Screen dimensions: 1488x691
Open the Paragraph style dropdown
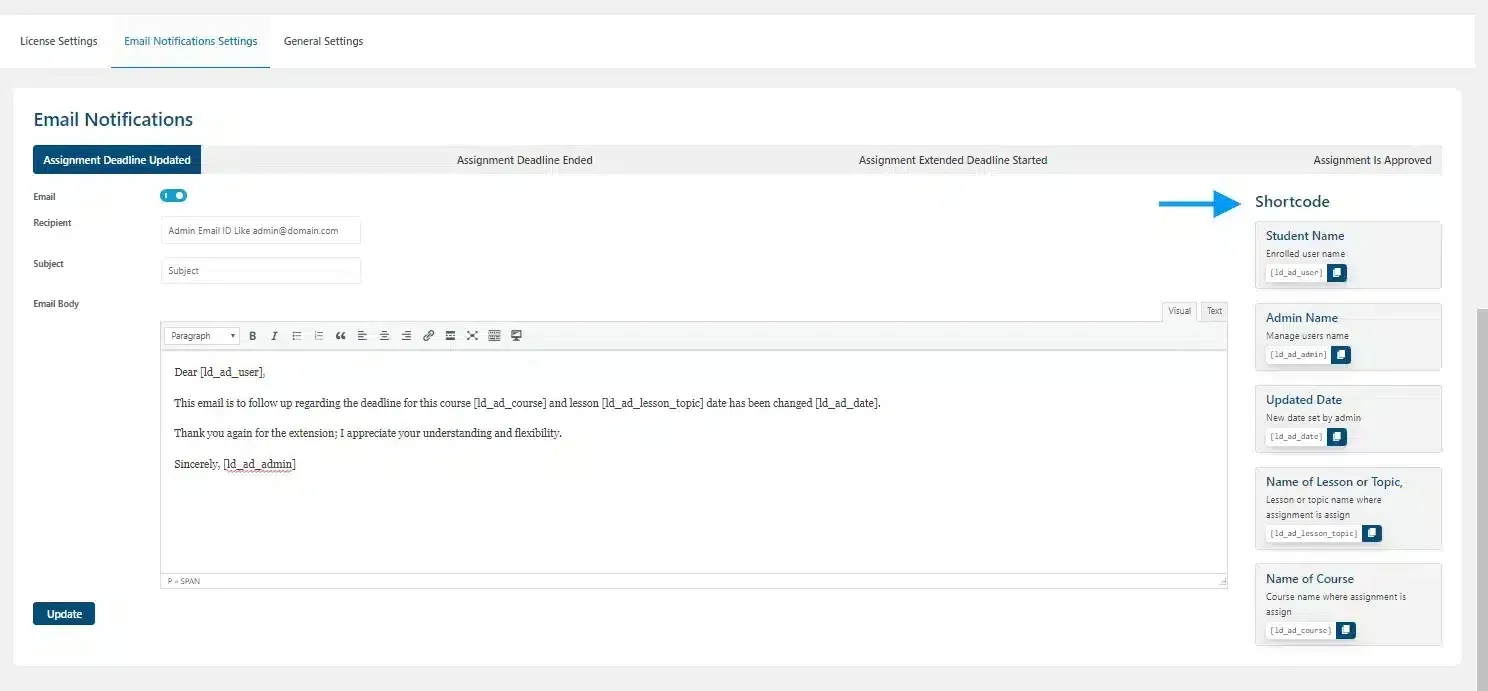click(201, 335)
